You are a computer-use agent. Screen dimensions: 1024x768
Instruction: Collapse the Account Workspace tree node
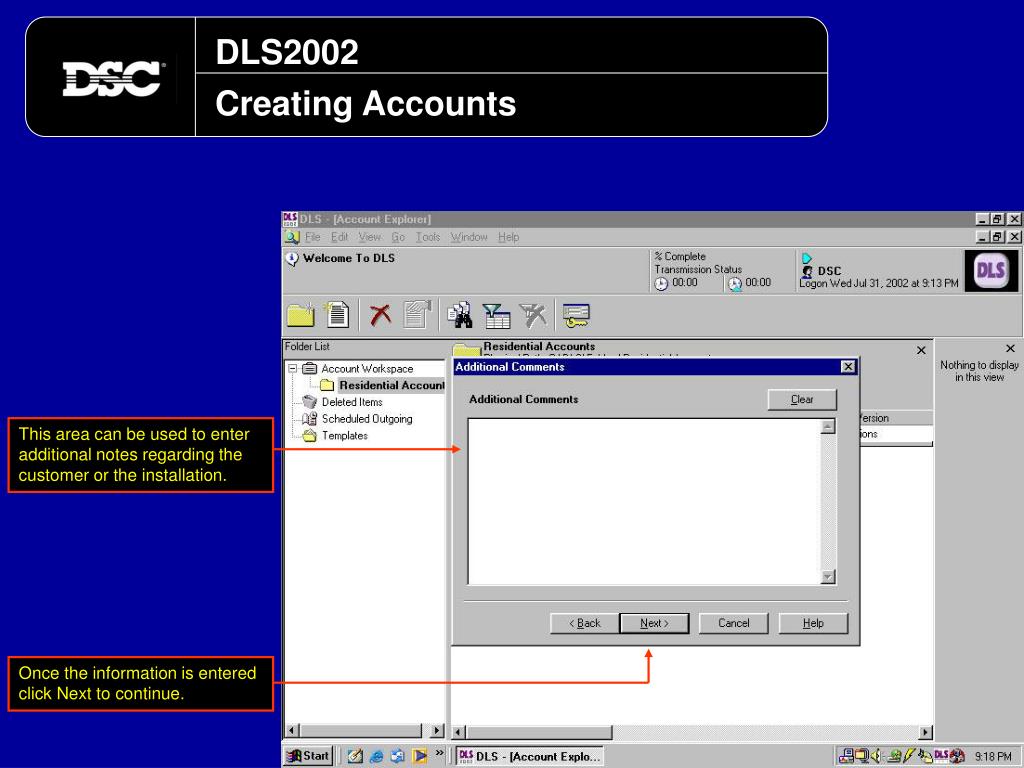[293, 368]
